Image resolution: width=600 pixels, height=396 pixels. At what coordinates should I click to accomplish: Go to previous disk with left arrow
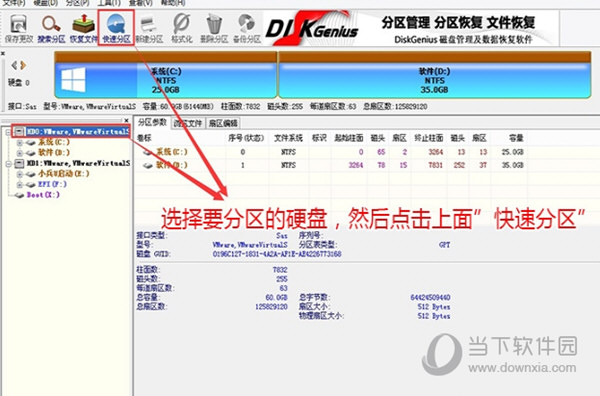coord(14,65)
